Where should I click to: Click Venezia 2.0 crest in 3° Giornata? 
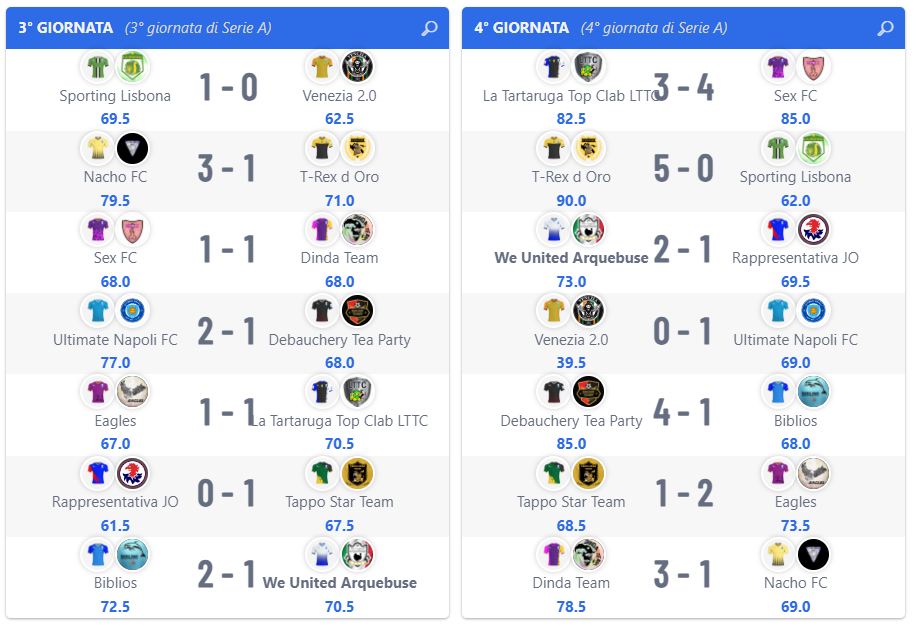357,67
